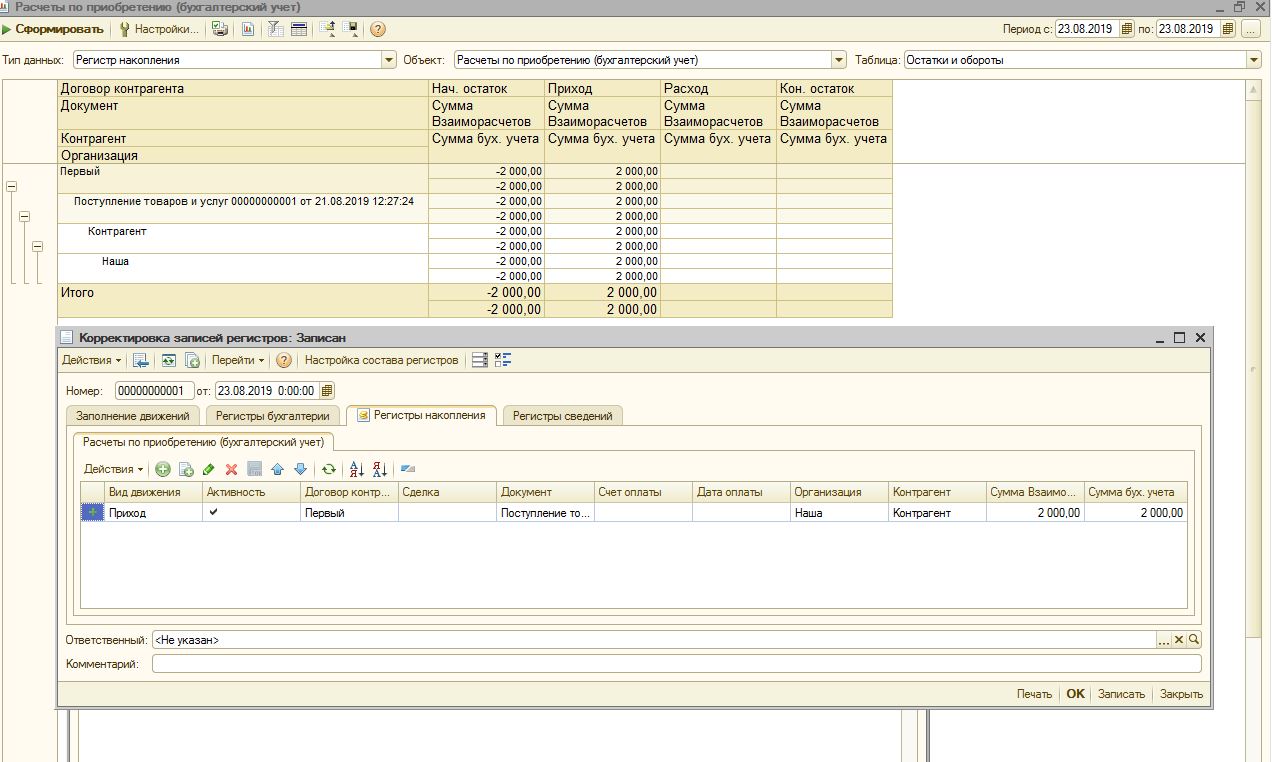The height and width of the screenshot is (762, 1272).
Task: Move the row up with blue arrow
Action: 277,469
